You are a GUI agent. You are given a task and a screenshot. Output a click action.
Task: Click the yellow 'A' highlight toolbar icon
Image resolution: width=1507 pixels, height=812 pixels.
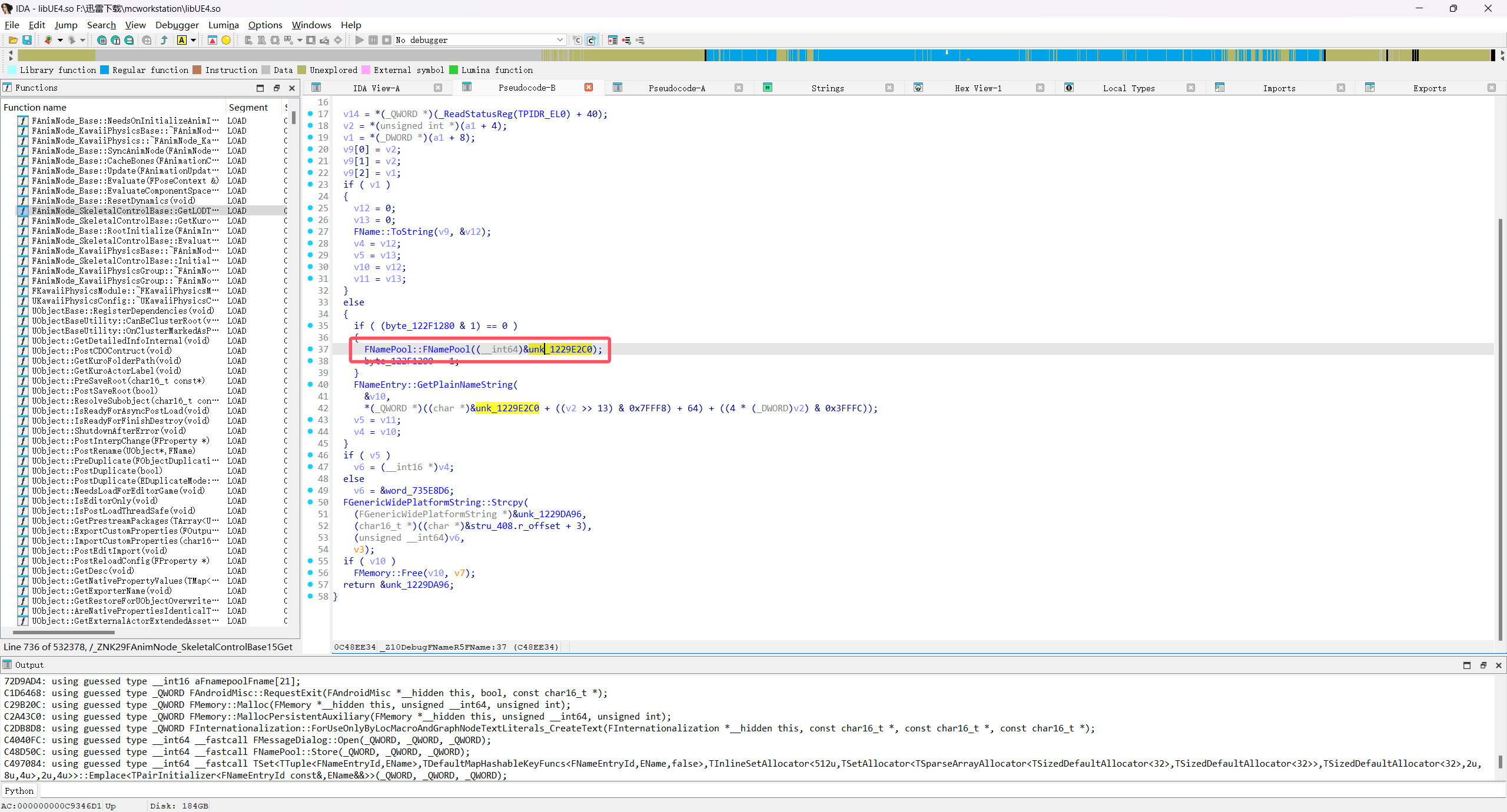point(182,40)
